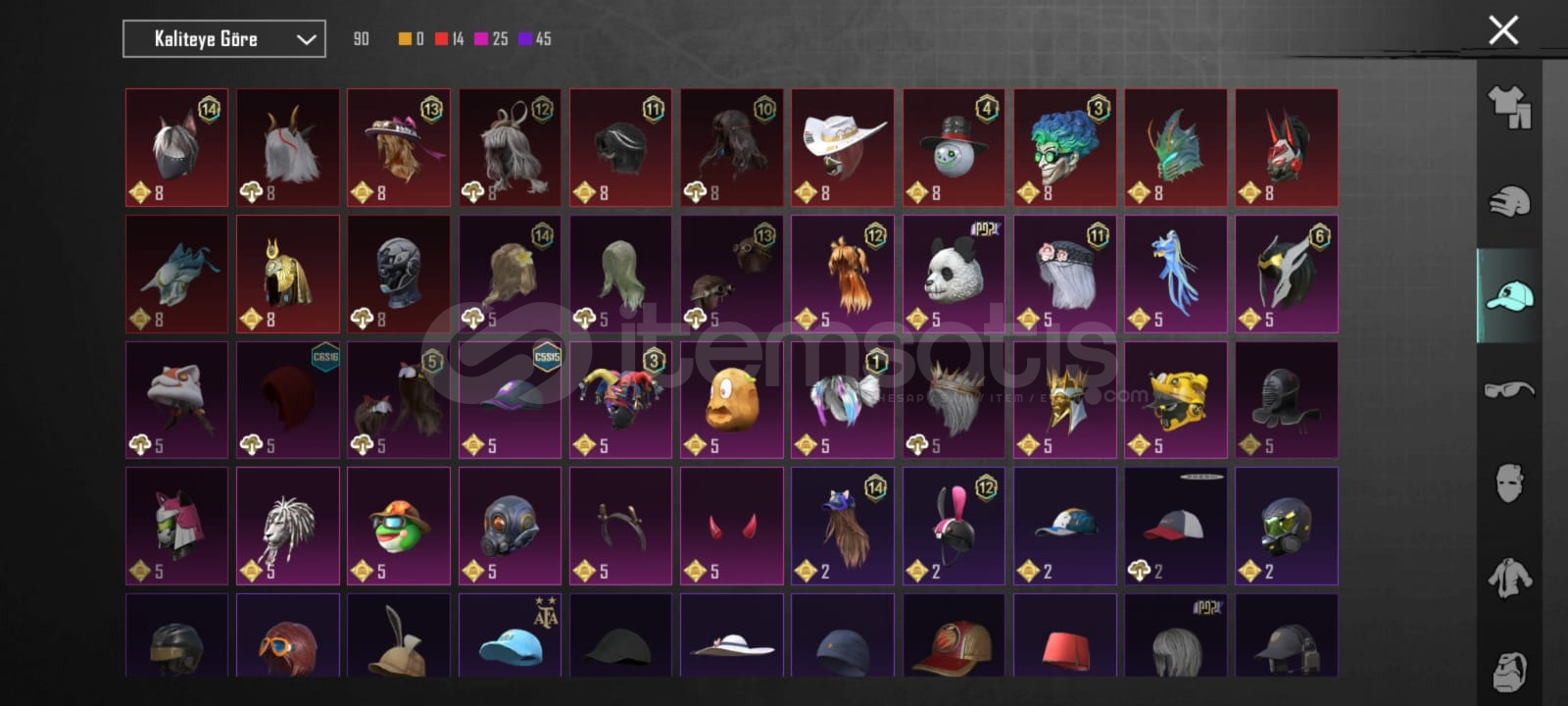Expand the Kaliteye Göre sorting dropdown
Image resolution: width=1568 pixels, height=706 pixels.
tap(224, 39)
